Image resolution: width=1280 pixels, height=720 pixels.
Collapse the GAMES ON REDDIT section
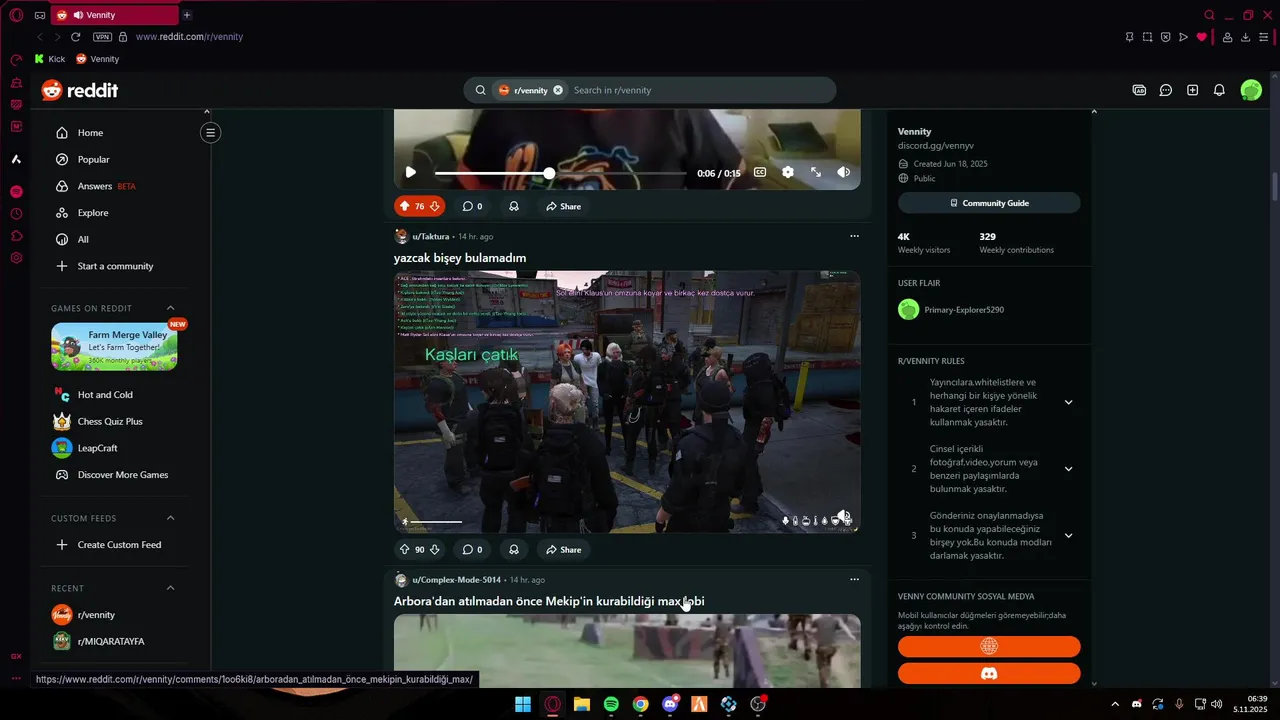click(x=170, y=308)
